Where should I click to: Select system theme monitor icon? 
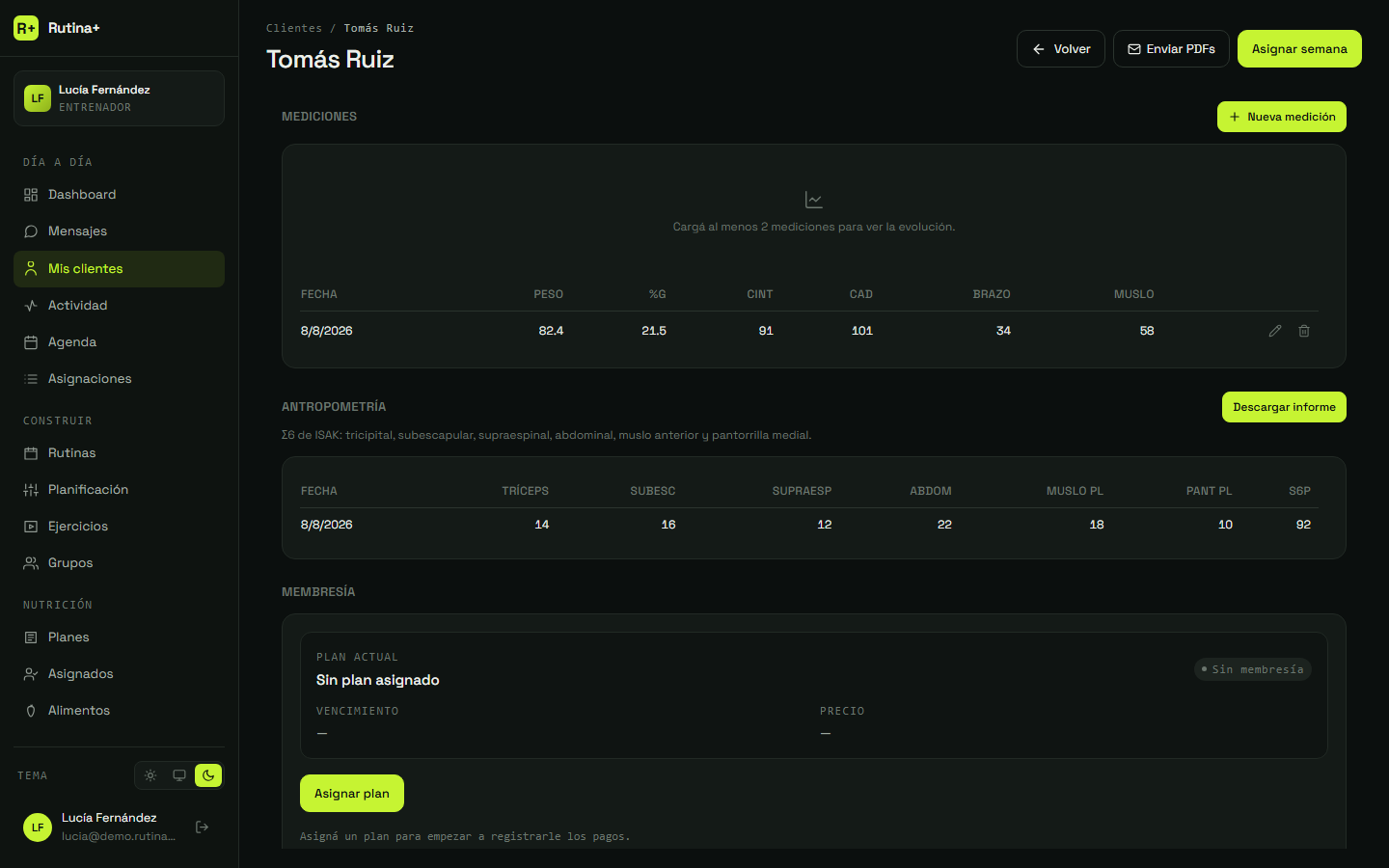click(179, 775)
